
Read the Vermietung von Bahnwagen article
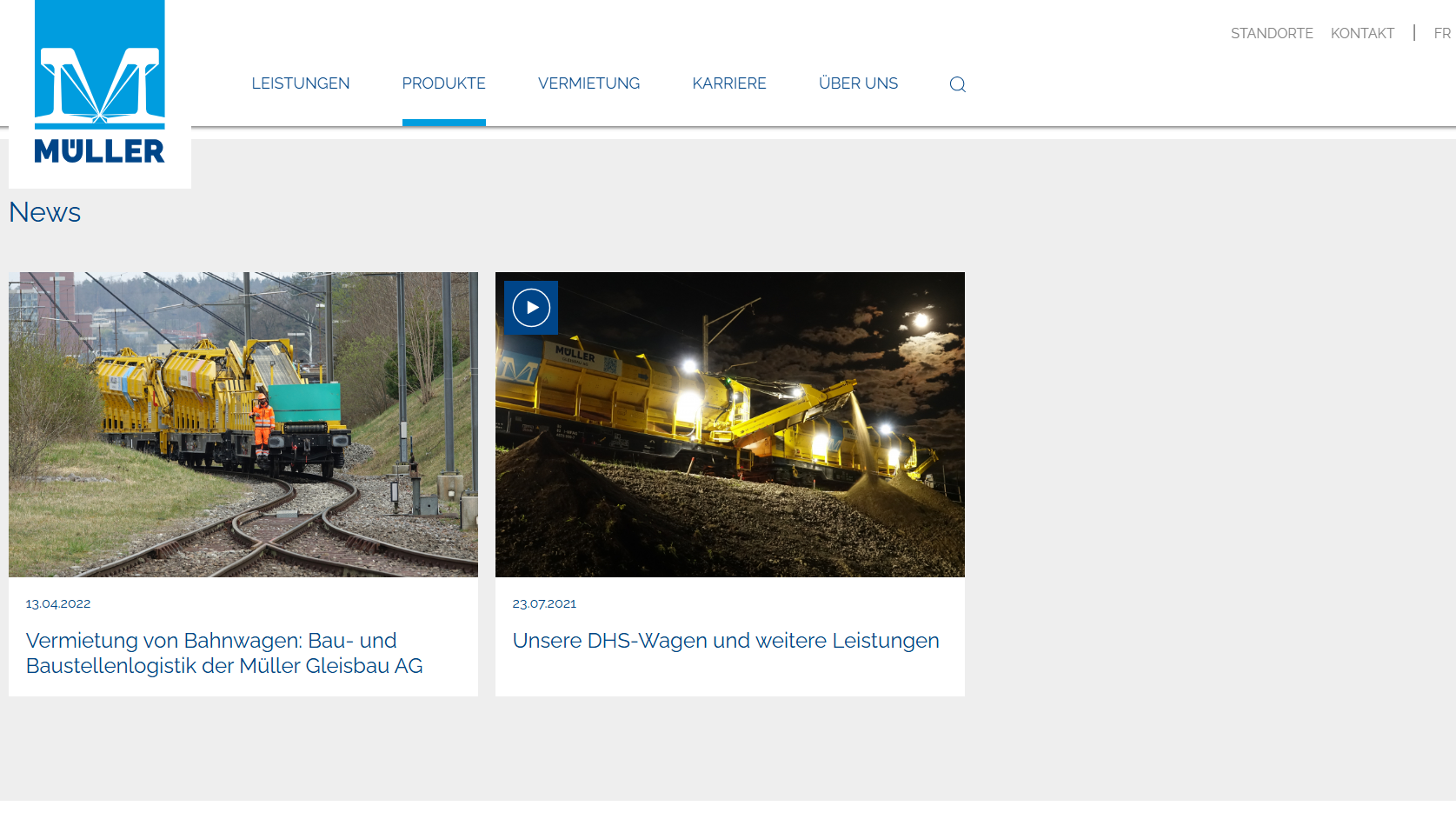tap(224, 653)
